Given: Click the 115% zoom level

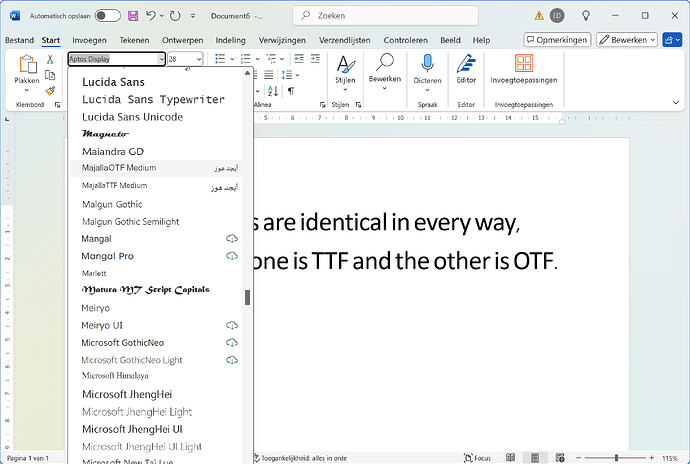Looking at the screenshot, I should pyautogui.click(x=670, y=458).
